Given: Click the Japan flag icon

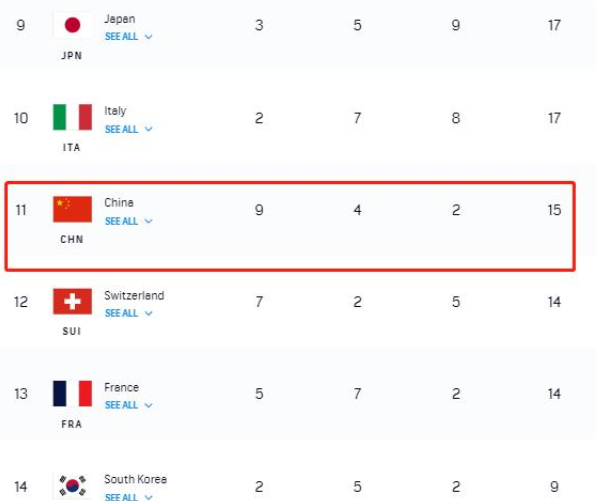Looking at the screenshot, I should (x=72, y=26).
